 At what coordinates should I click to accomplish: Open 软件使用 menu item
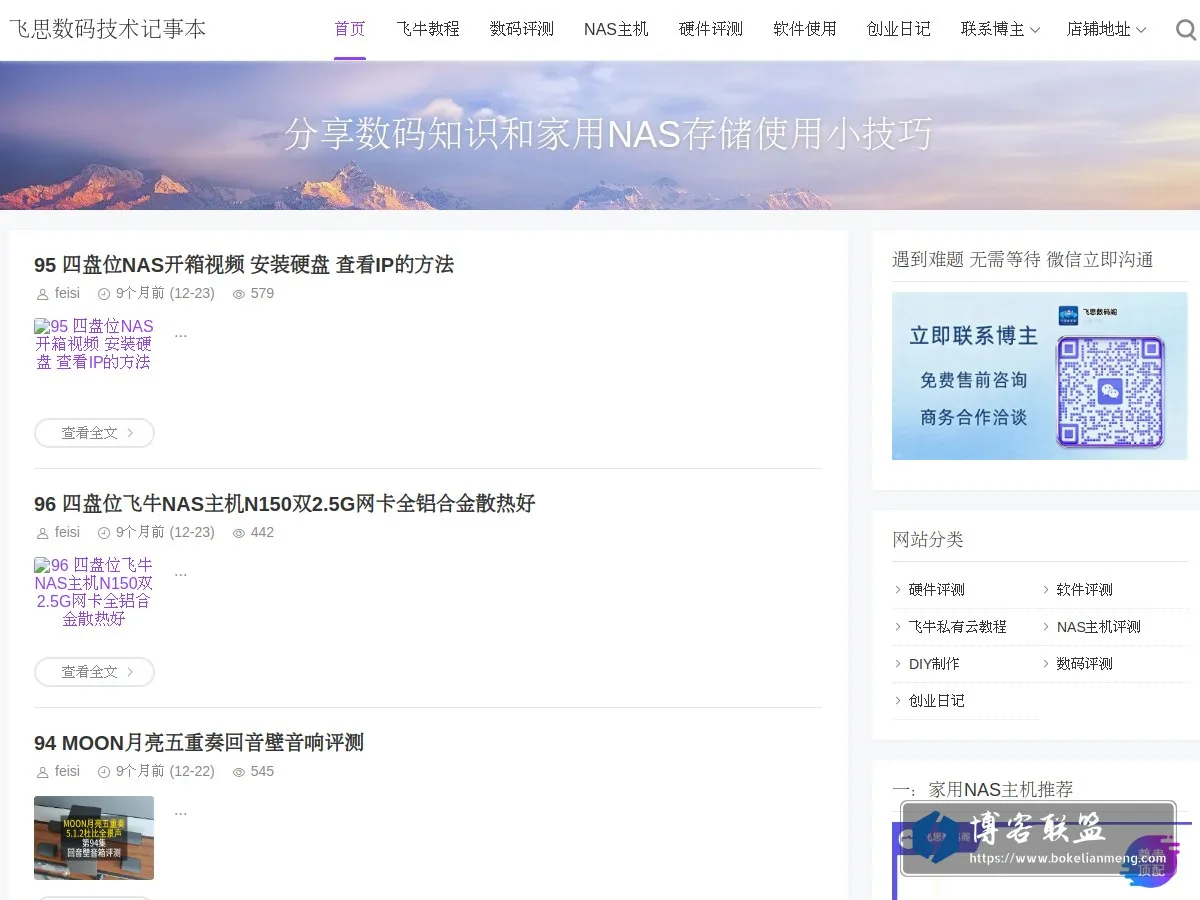pyautogui.click(x=805, y=29)
